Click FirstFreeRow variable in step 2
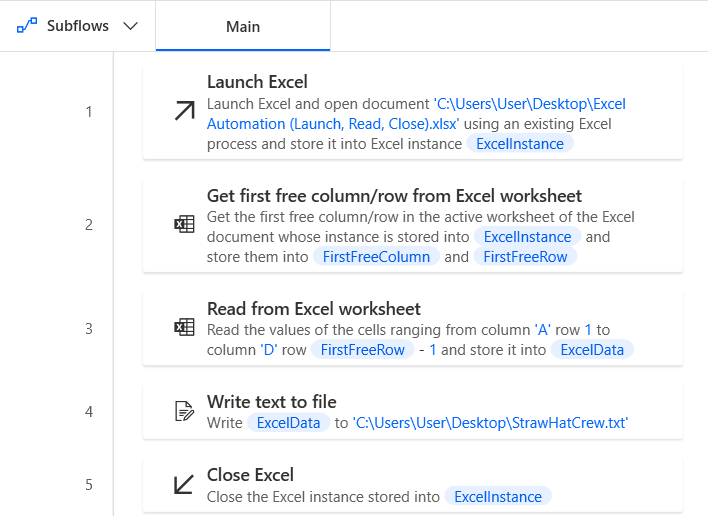The image size is (708, 516). 525,256
